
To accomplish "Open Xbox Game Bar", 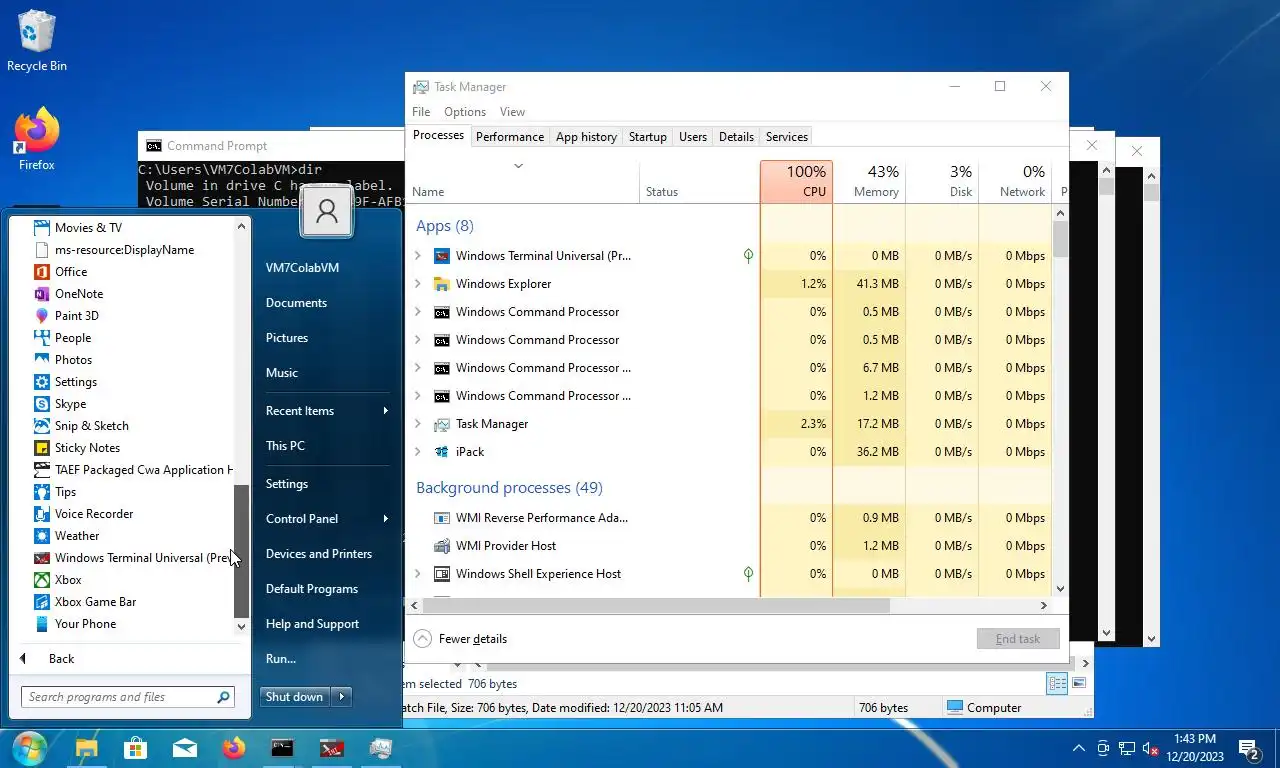I will coord(95,602).
